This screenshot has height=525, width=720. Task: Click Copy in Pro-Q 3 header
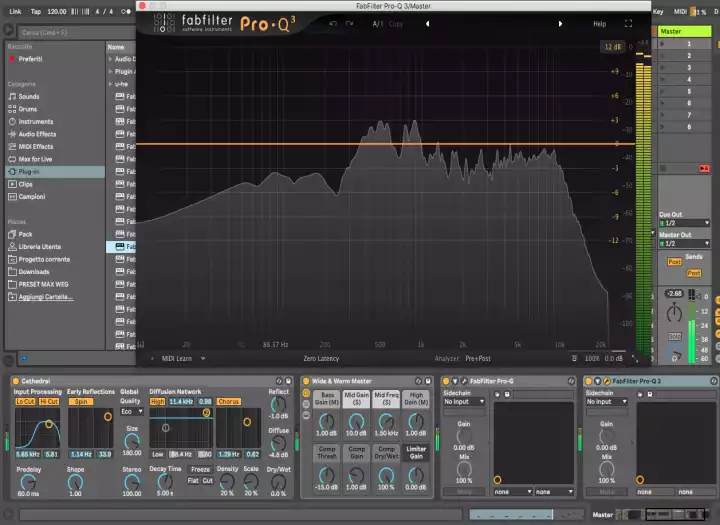tap(395, 24)
